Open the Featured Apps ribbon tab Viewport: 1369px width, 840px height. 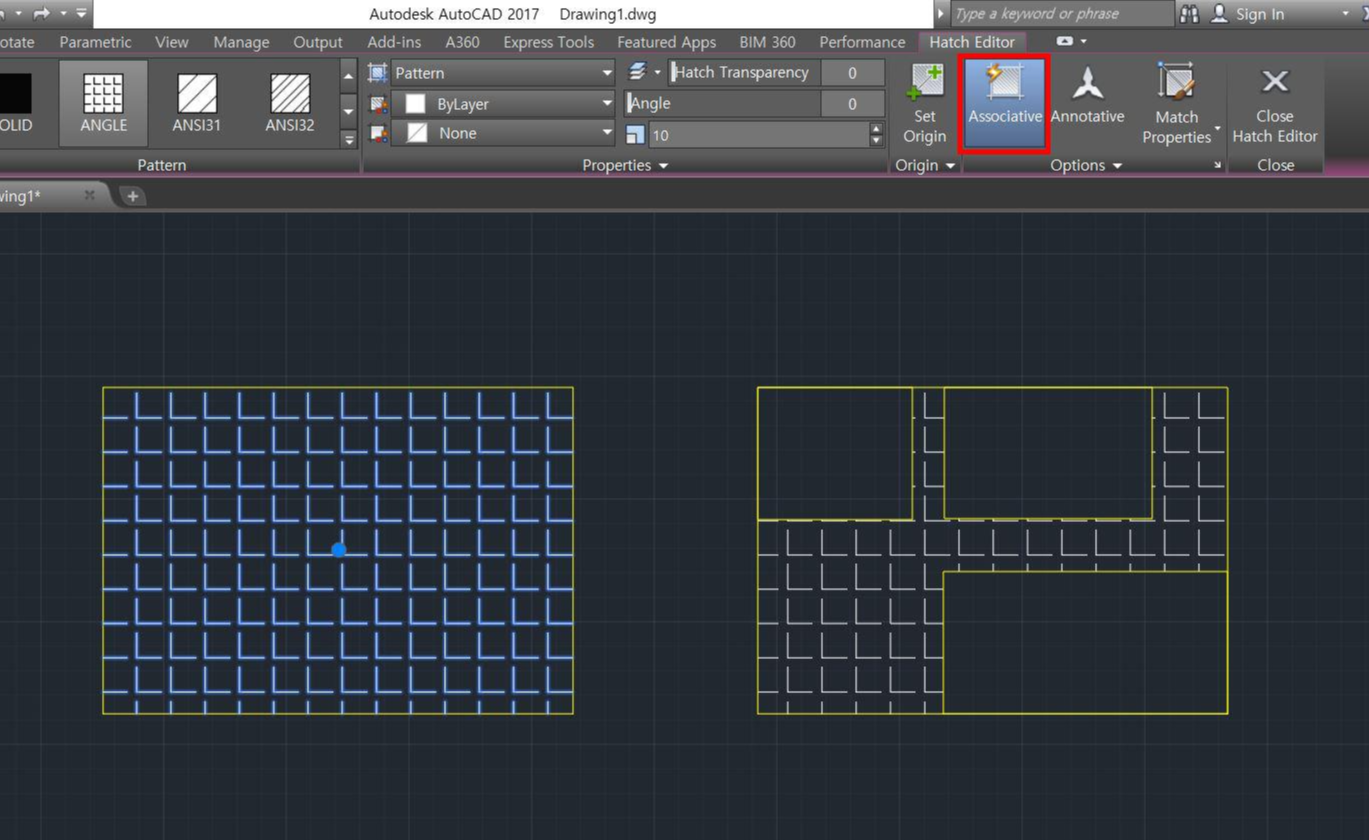pos(667,42)
